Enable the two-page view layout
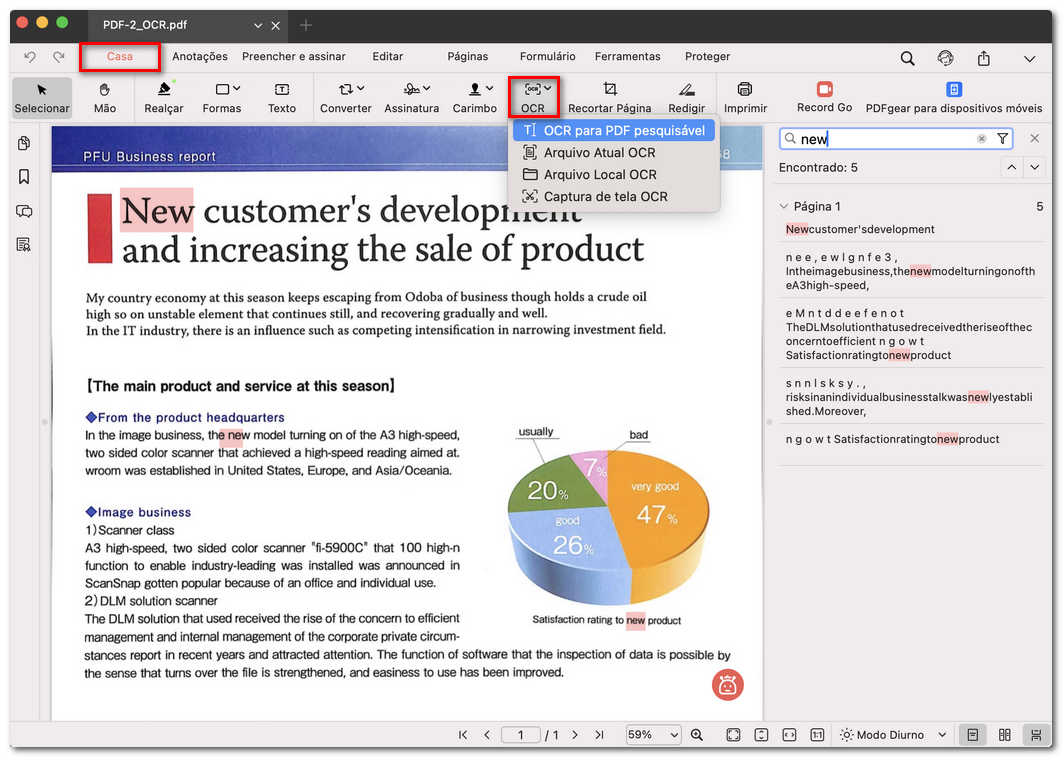 (1004, 734)
